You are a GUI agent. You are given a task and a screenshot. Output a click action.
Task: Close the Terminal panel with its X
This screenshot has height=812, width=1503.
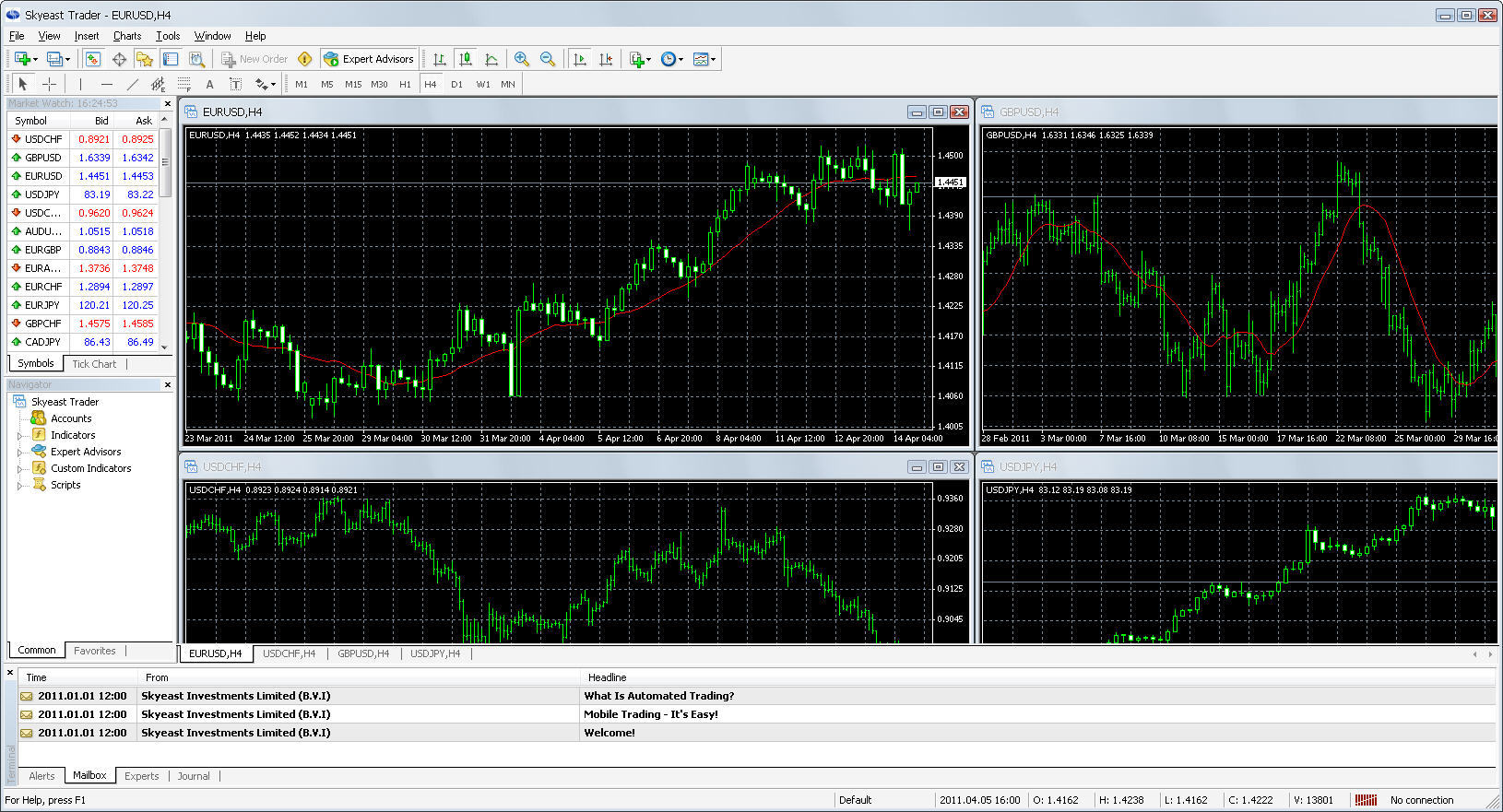click(10, 673)
